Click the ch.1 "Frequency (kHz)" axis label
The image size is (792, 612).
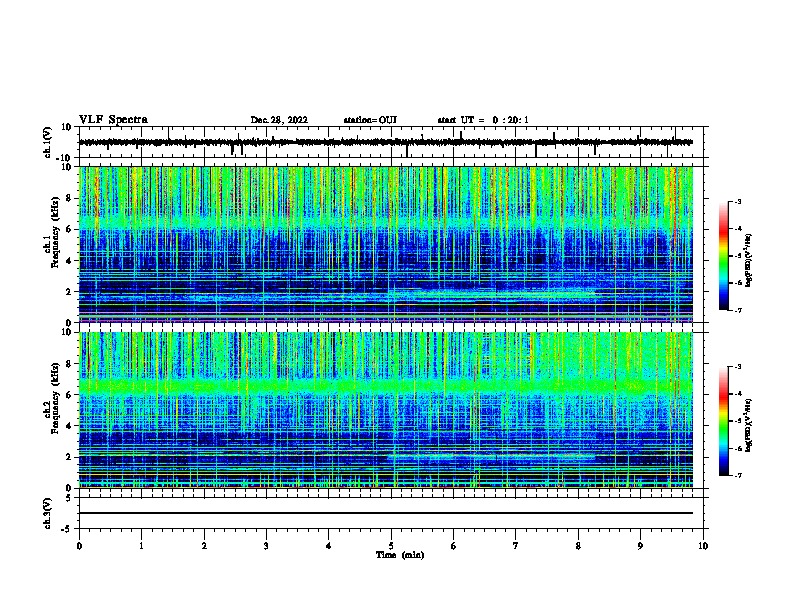pos(55,232)
